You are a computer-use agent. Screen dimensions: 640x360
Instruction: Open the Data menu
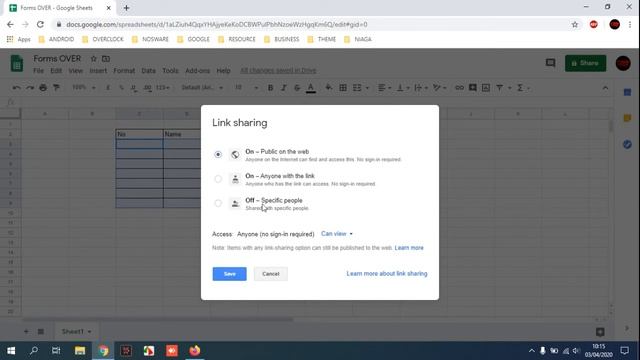point(149,71)
